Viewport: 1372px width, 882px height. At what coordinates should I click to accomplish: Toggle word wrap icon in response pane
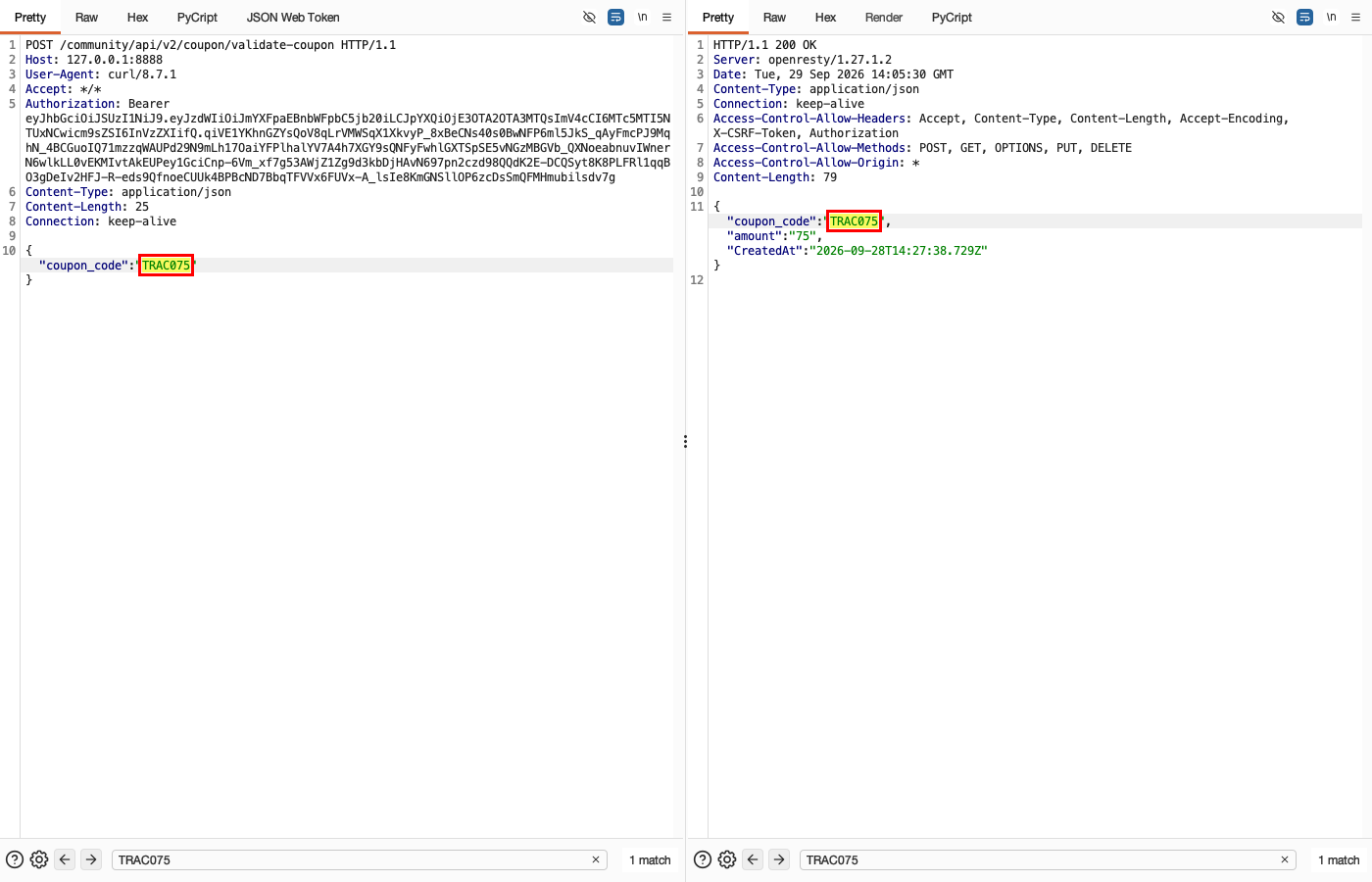coord(1304,17)
